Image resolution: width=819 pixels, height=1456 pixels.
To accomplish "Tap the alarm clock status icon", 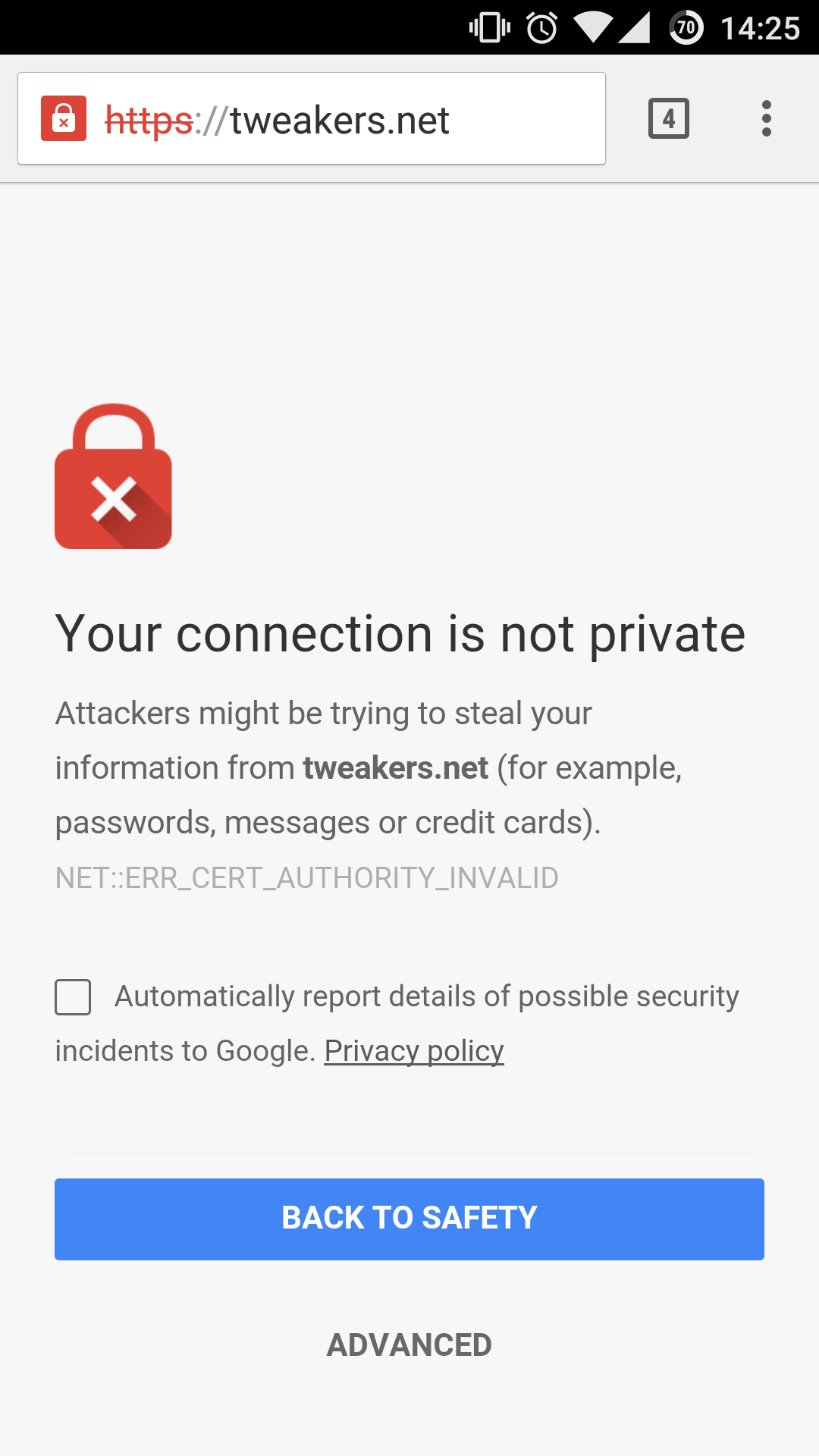I will [x=541, y=28].
